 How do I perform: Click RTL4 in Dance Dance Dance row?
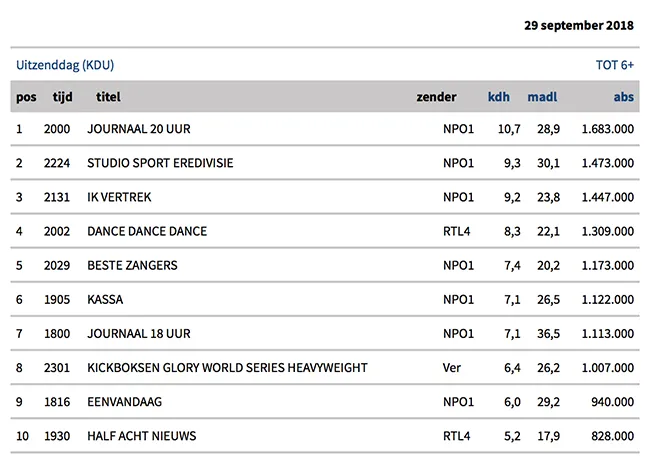click(x=457, y=231)
